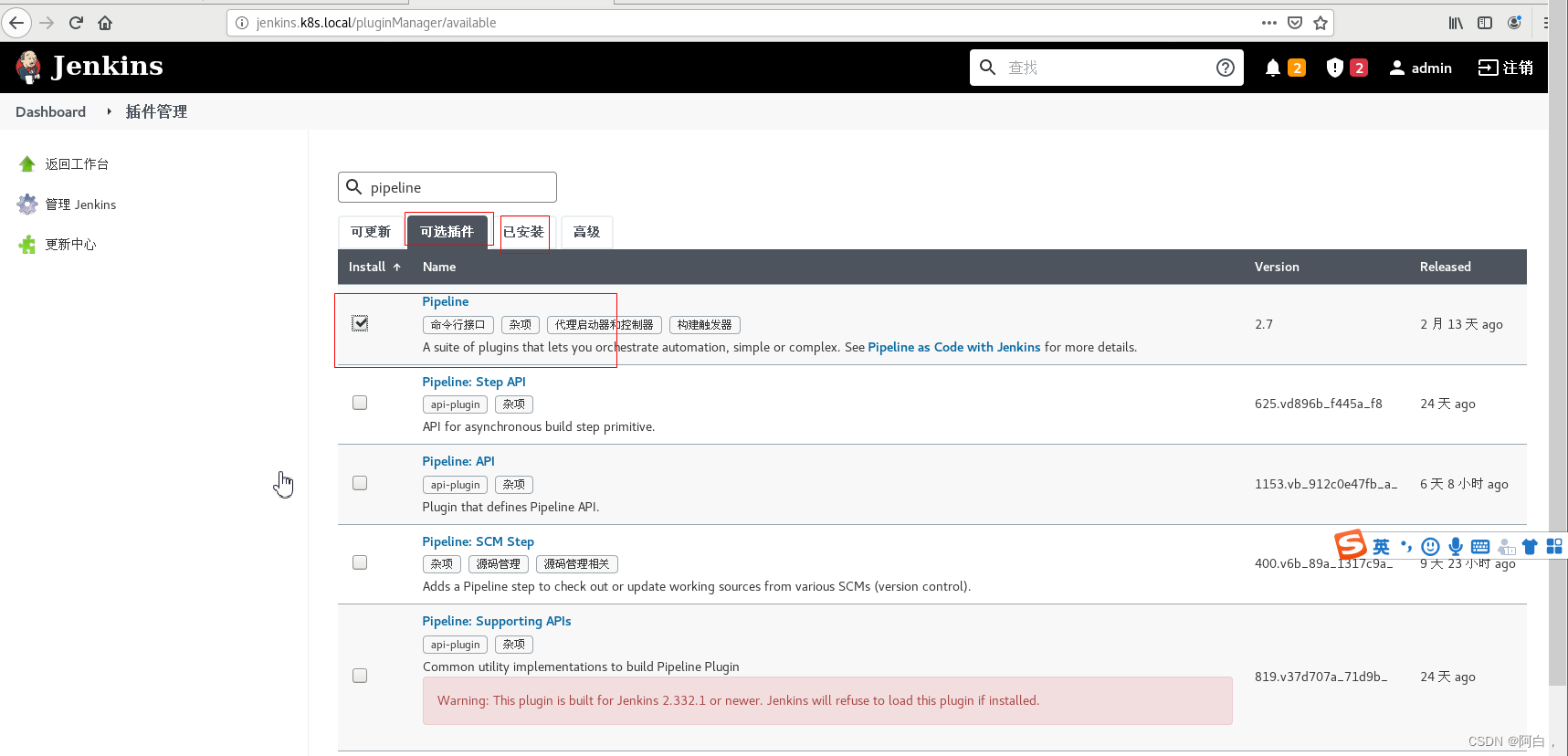Image resolution: width=1568 pixels, height=756 pixels.
Task: Sort plugin table by Name column
Action: click(439, 267)
